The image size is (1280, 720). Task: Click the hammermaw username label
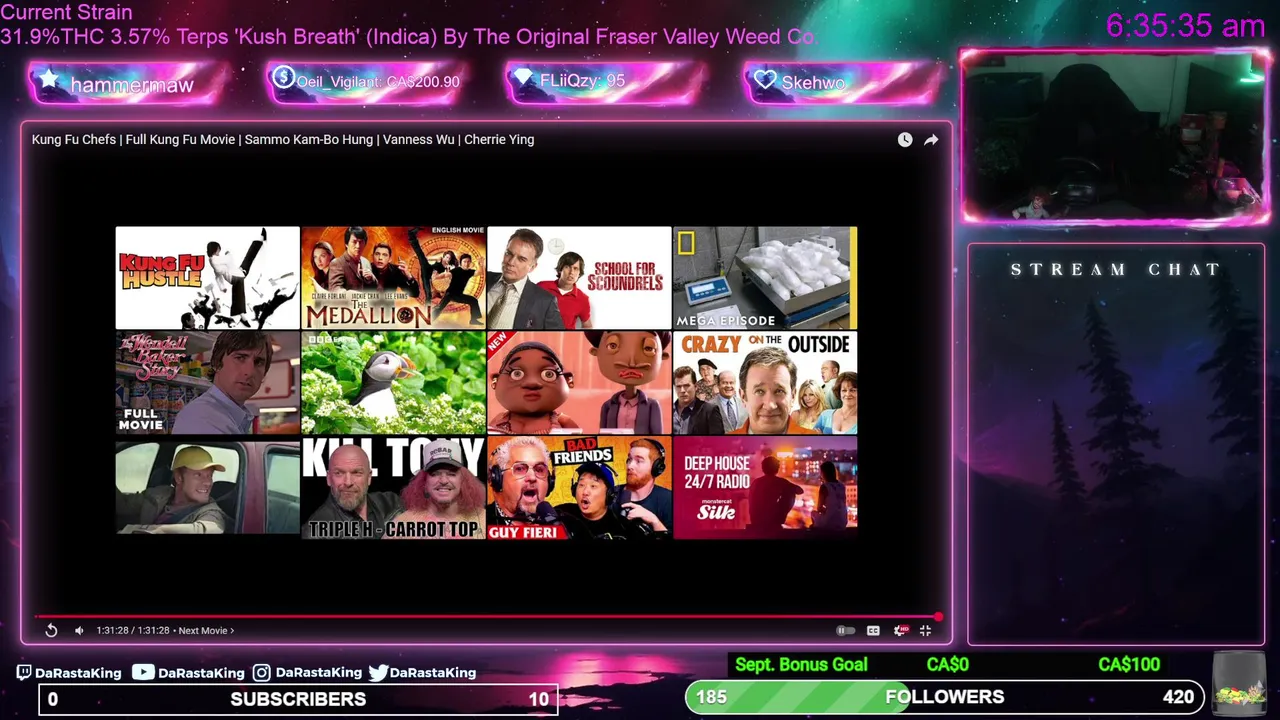(x=132, y=86)
